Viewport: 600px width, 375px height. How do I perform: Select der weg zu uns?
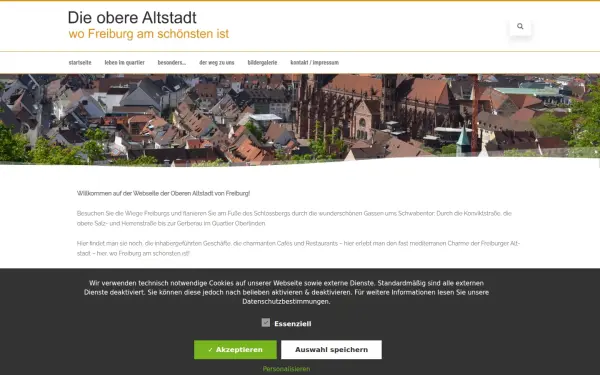[x=217, y=62]
